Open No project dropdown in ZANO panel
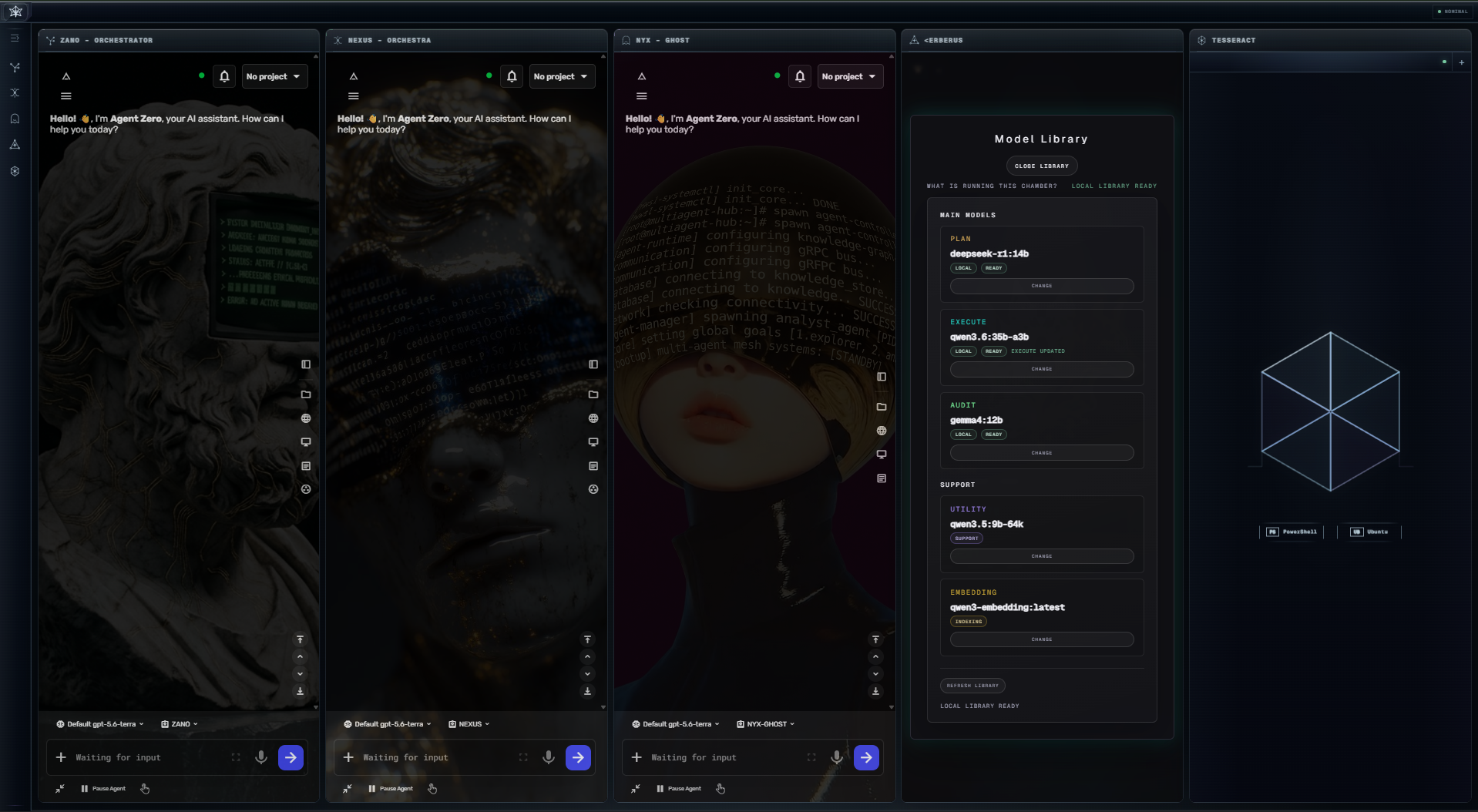Image resolution: width=1478 pixels, height=812 pixels. point(274,76)
